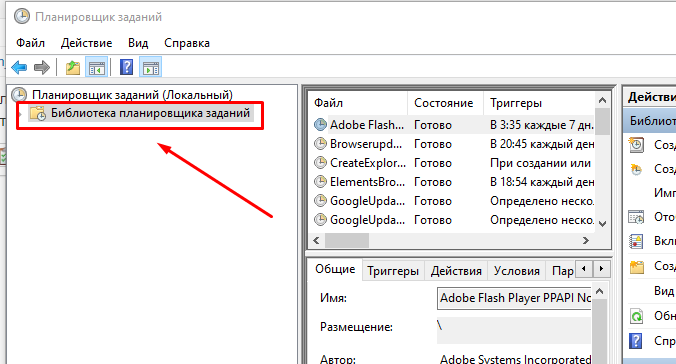
Task: Switch to the Триггеры tab
Action: 393,271
